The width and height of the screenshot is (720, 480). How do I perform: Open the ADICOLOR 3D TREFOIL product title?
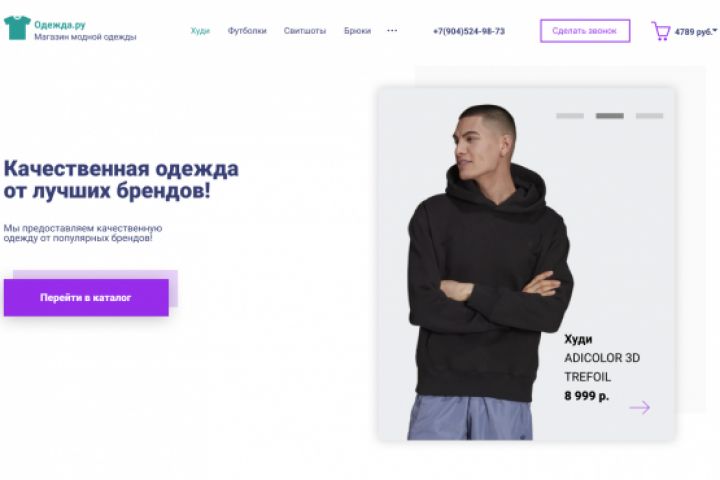602,367
